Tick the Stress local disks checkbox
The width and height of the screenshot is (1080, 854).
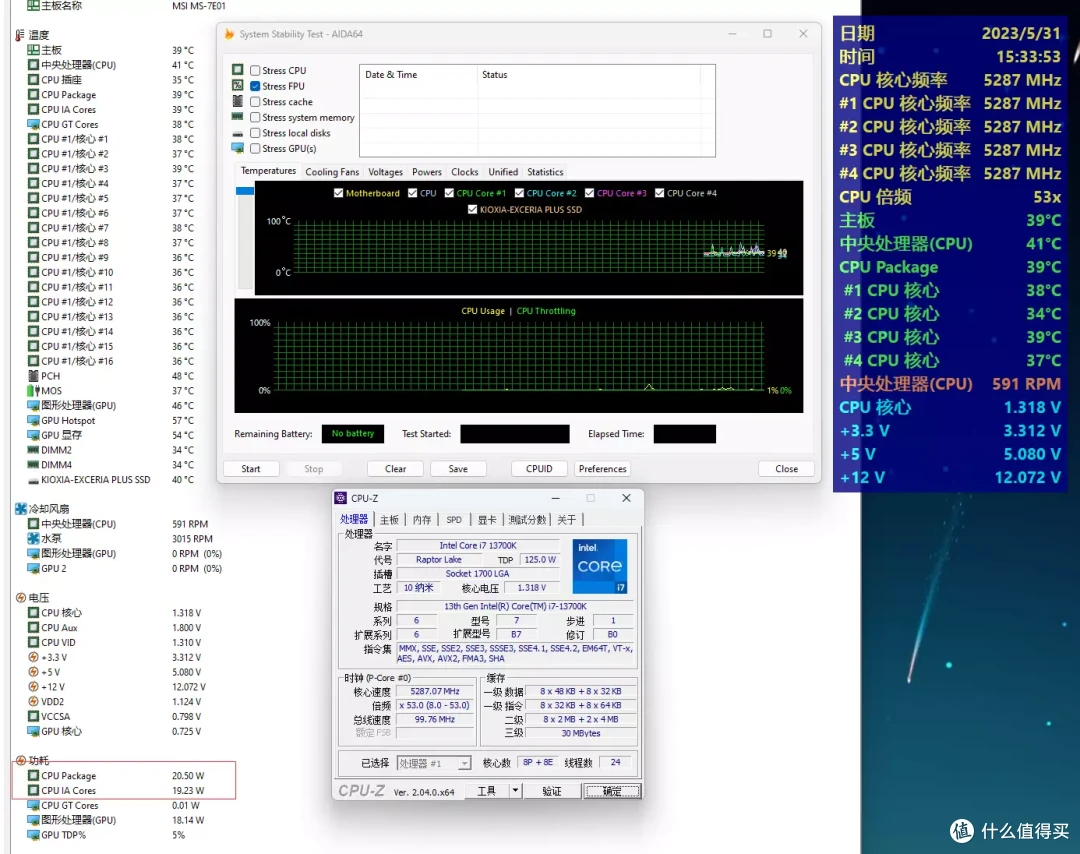pyautogui.click(x=255, y=133)
